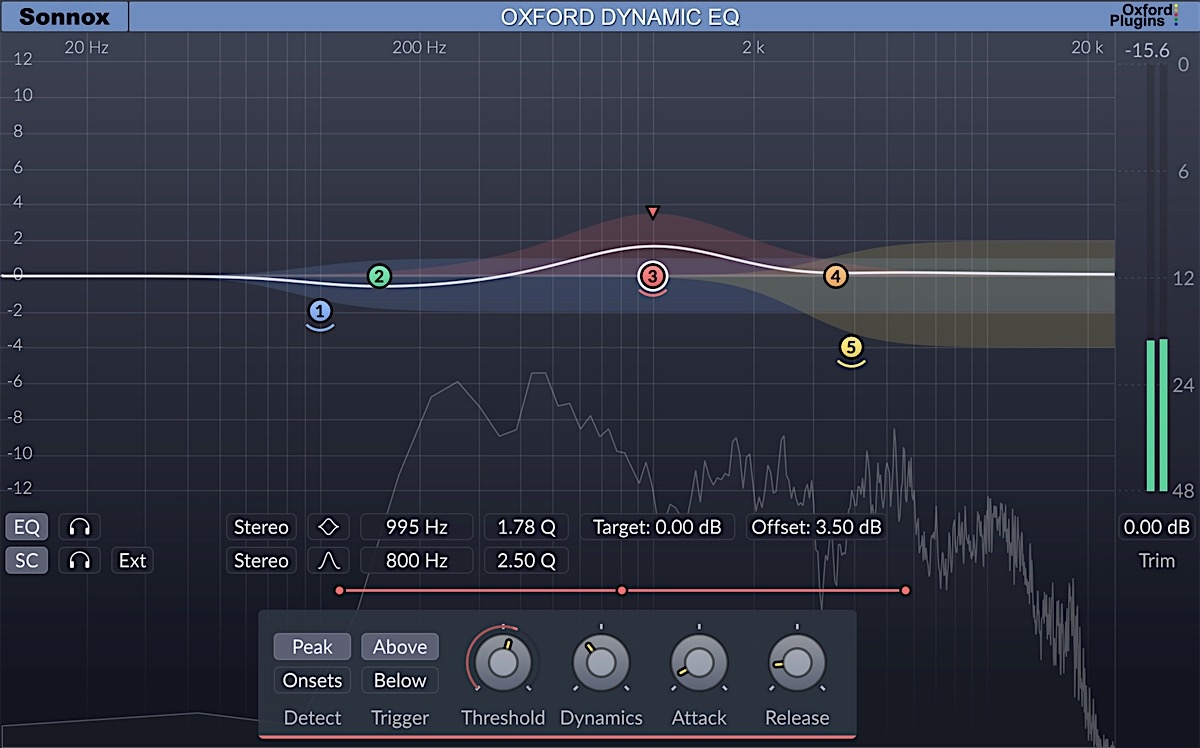The image size is (1200, 748).
Task: Select EQ band node 4
Action: click(836, 276)
